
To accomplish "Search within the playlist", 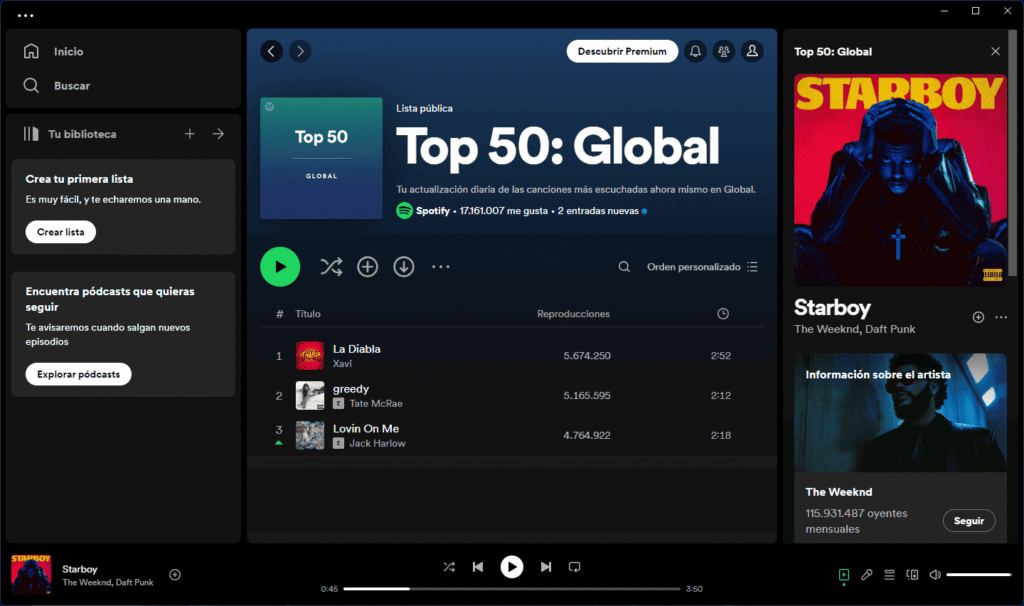I will tap(624, 266).
